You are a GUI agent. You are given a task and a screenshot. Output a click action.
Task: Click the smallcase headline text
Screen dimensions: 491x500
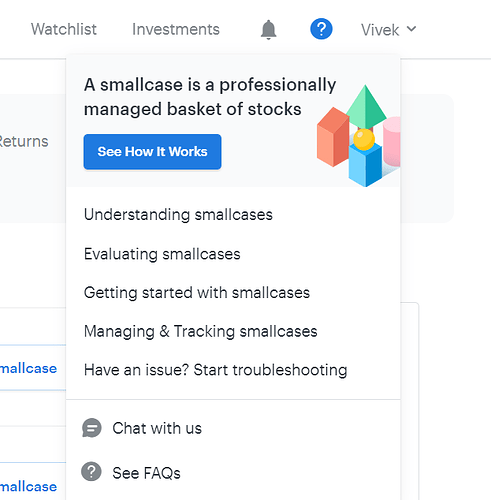pos(210,97)
